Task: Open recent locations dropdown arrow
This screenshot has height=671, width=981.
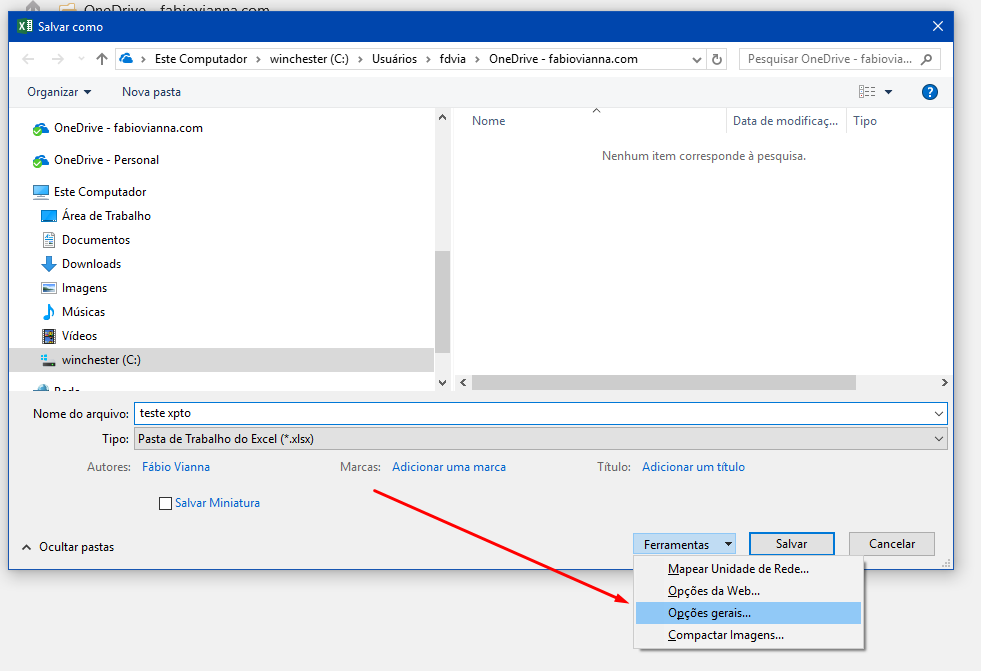Action: pyautogui.click(x=81, y=59)
